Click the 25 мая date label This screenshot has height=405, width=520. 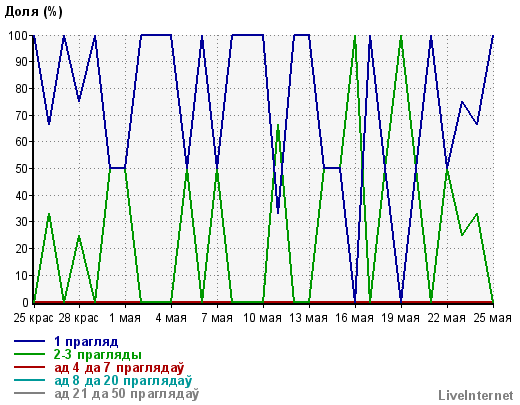[492, 318]
